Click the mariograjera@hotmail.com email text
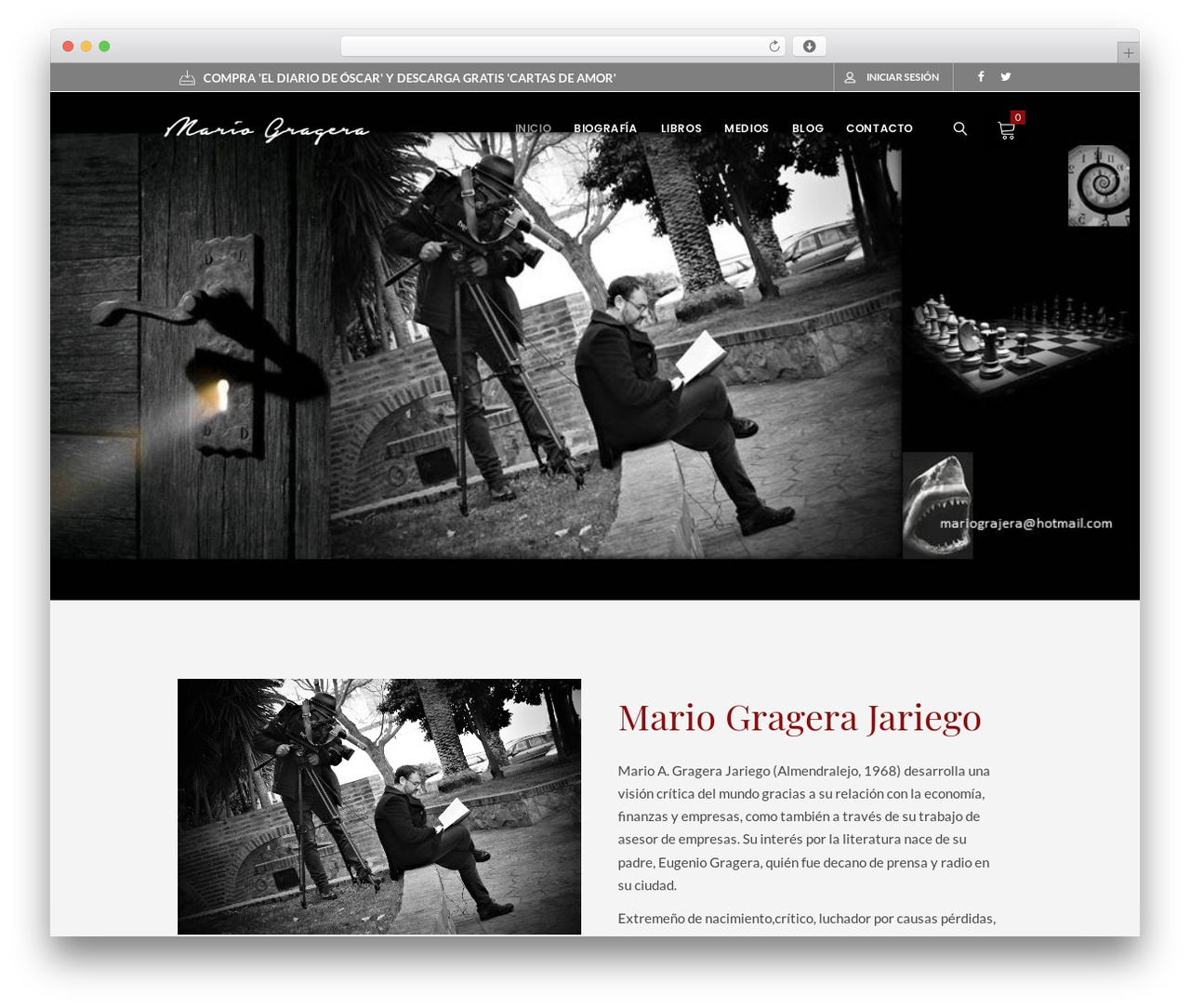The width and height of the screenshot is (1190, 1008). (1025, 524)
